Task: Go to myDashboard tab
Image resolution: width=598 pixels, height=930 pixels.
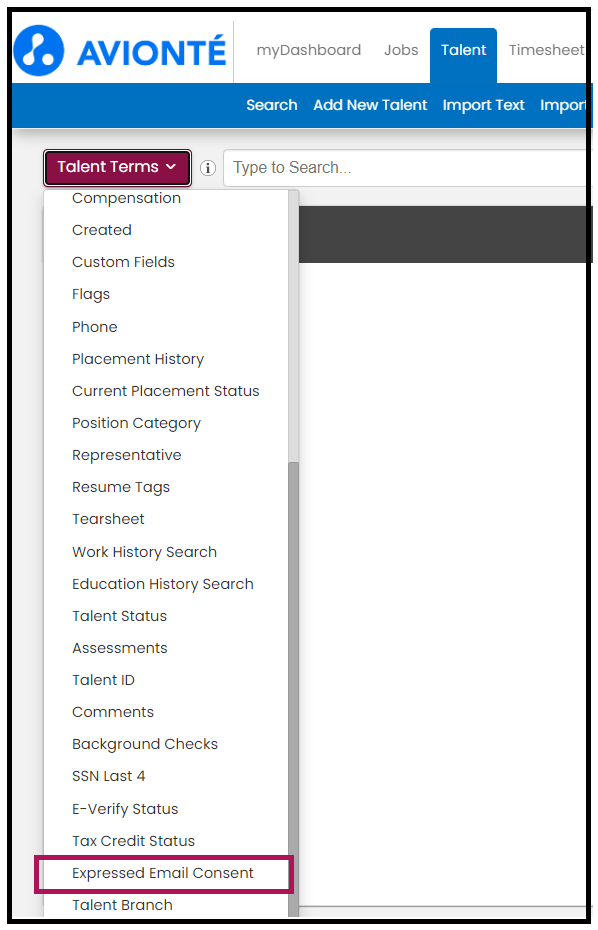Action: [x=308, y=50]
